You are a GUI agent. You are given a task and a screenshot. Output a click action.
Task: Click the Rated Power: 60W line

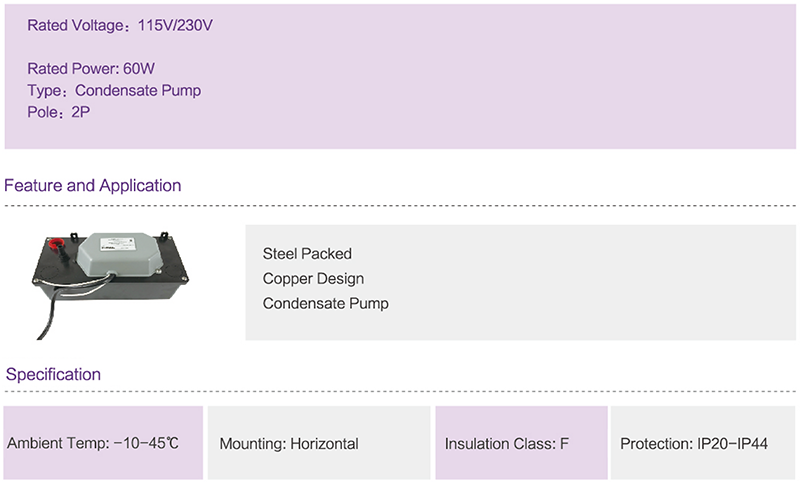coord(91,68)
